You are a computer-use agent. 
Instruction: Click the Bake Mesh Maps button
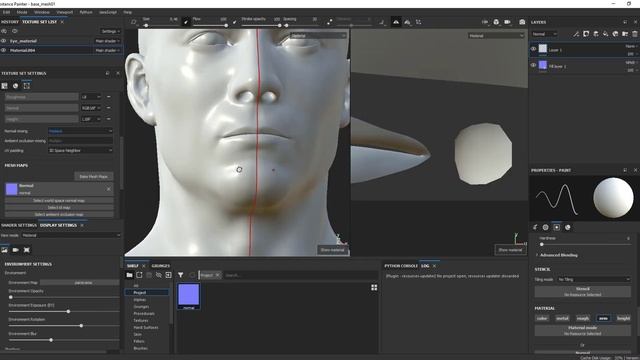(x=93, y=177)
